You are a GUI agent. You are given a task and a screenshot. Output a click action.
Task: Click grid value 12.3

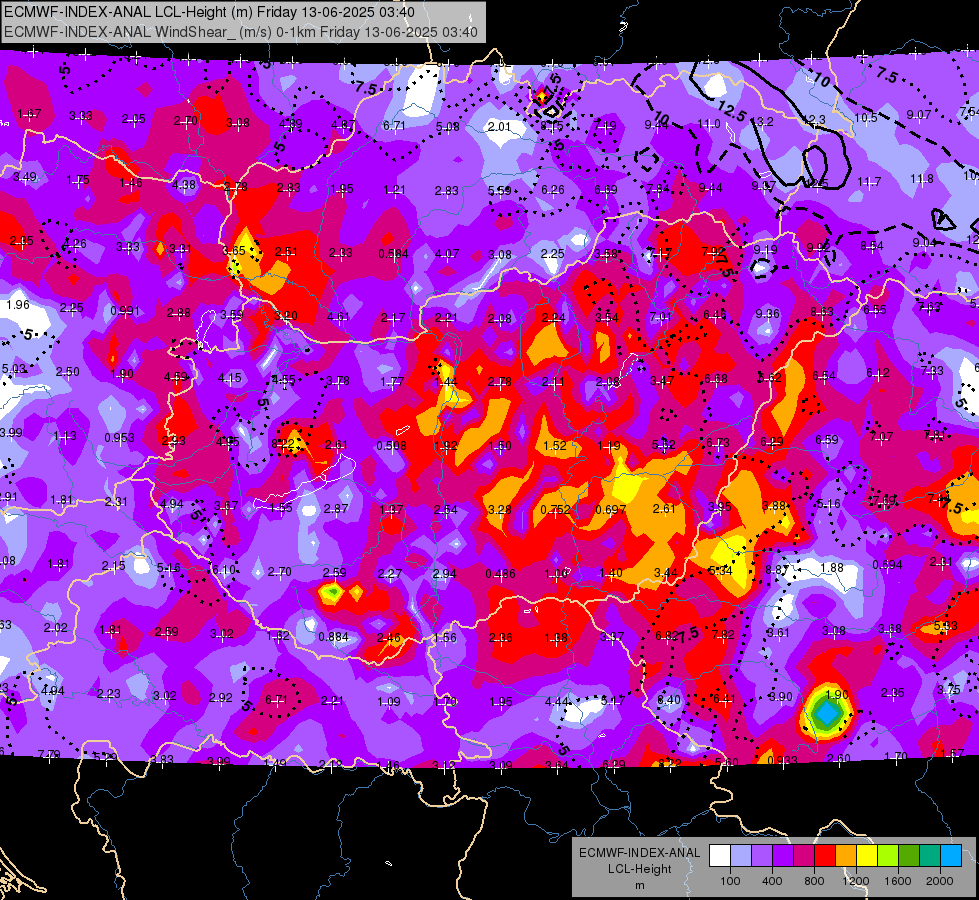point(817,119)
